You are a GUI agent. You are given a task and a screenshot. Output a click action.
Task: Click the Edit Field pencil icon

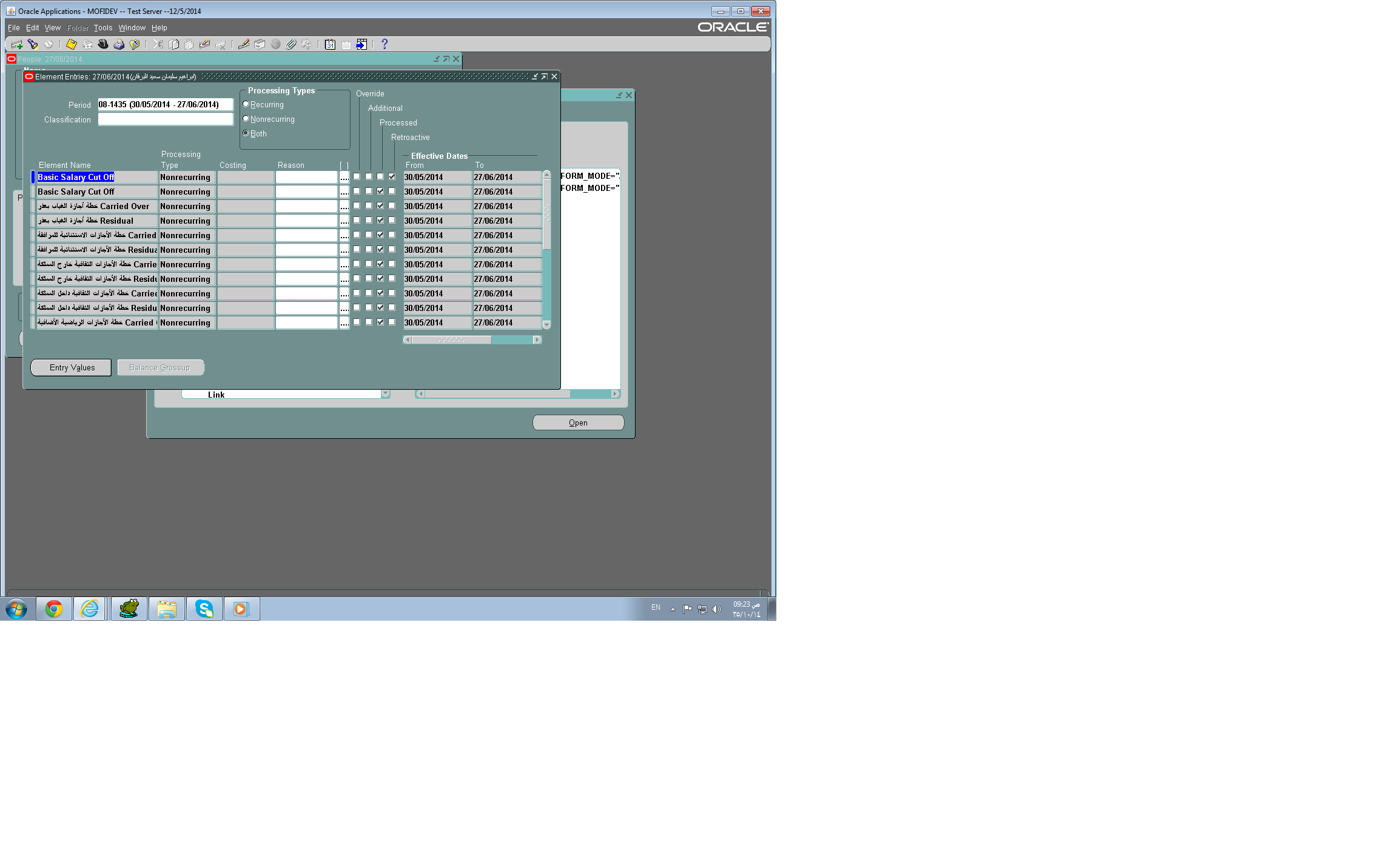(244, 44)
